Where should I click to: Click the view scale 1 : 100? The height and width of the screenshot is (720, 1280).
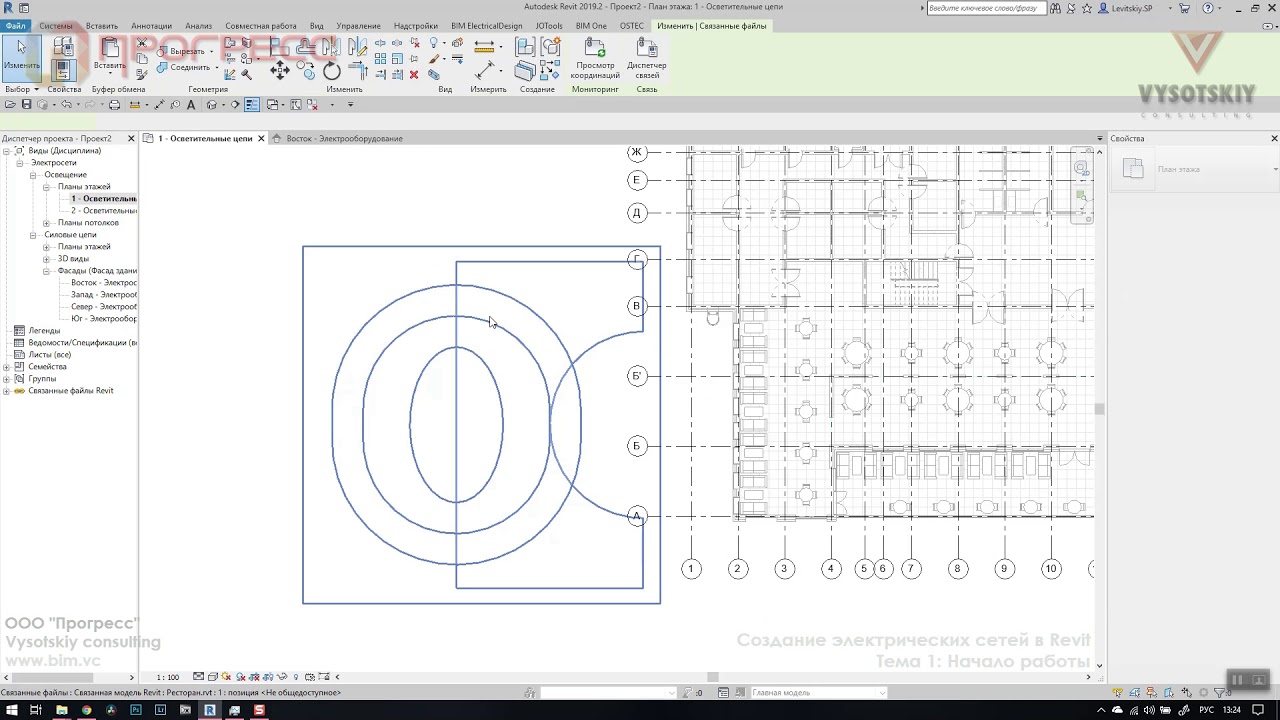tap(168, 677)
